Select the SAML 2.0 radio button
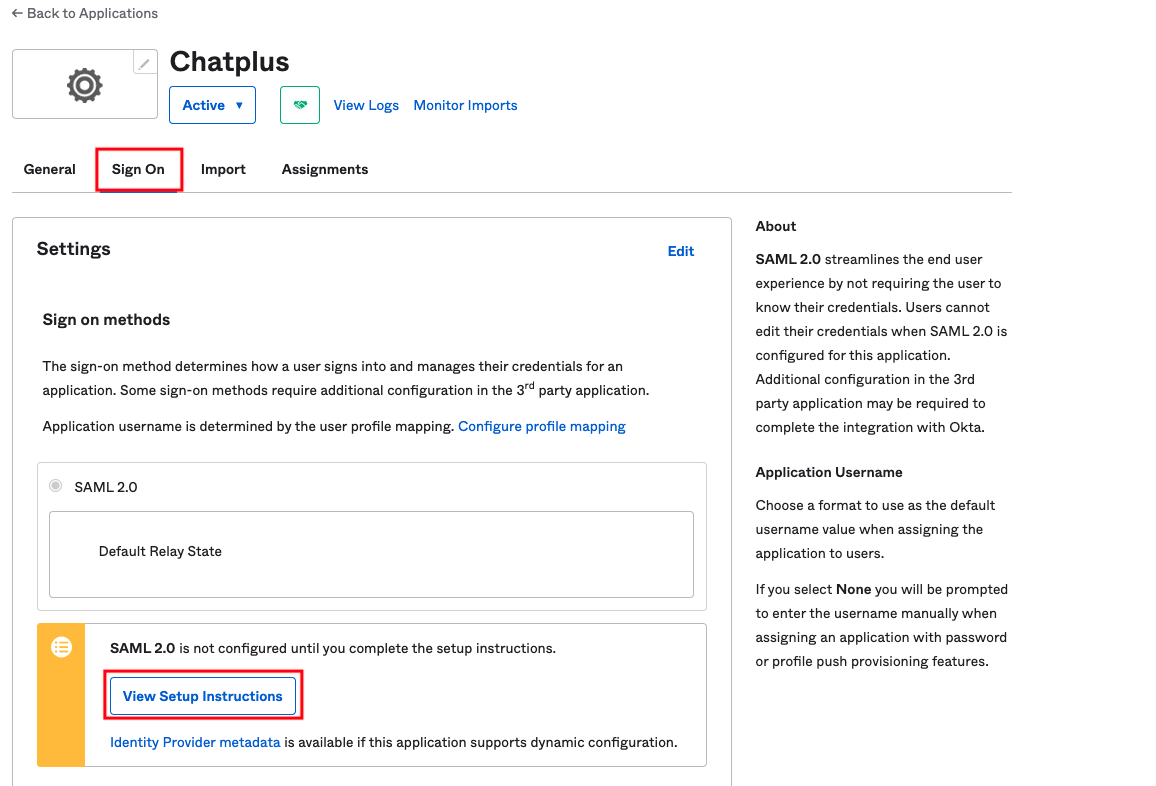 click(x=56, y=486)
